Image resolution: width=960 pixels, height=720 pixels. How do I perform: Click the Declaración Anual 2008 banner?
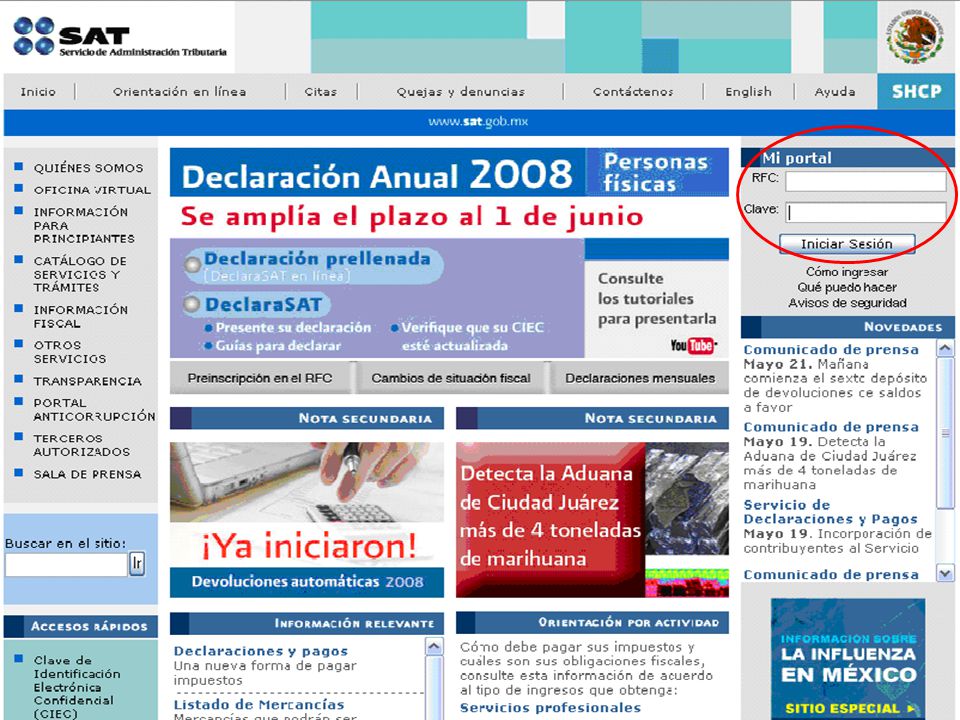tap(377, 173)
